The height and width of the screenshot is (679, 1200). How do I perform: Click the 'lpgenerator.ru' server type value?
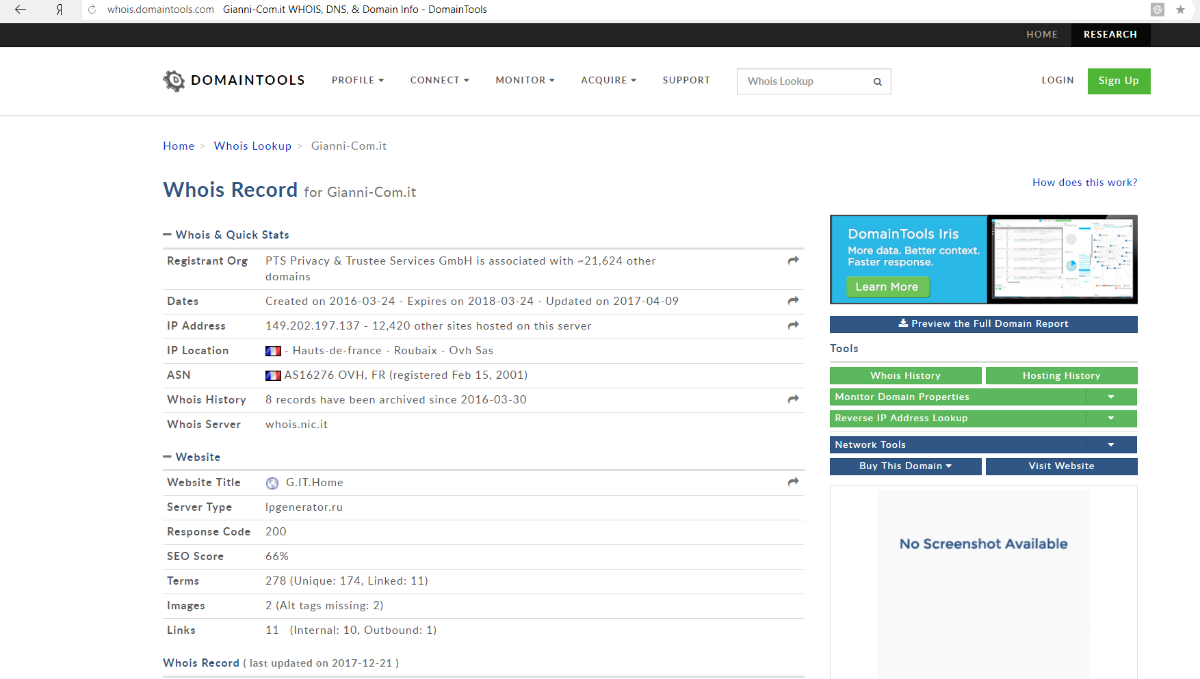click(x=304, y=507)
